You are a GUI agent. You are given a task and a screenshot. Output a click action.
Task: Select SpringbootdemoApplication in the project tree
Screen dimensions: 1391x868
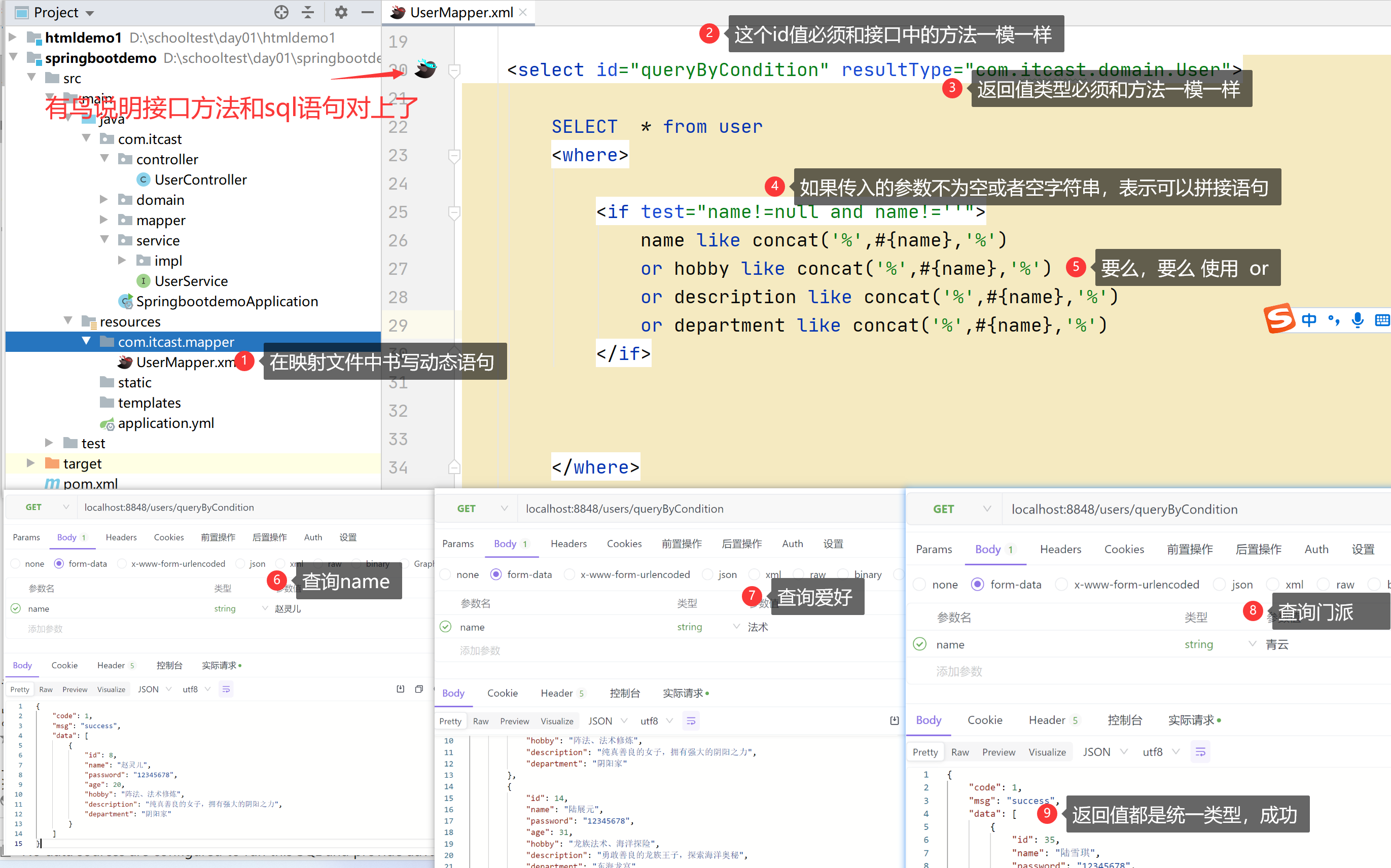[226, 301]
